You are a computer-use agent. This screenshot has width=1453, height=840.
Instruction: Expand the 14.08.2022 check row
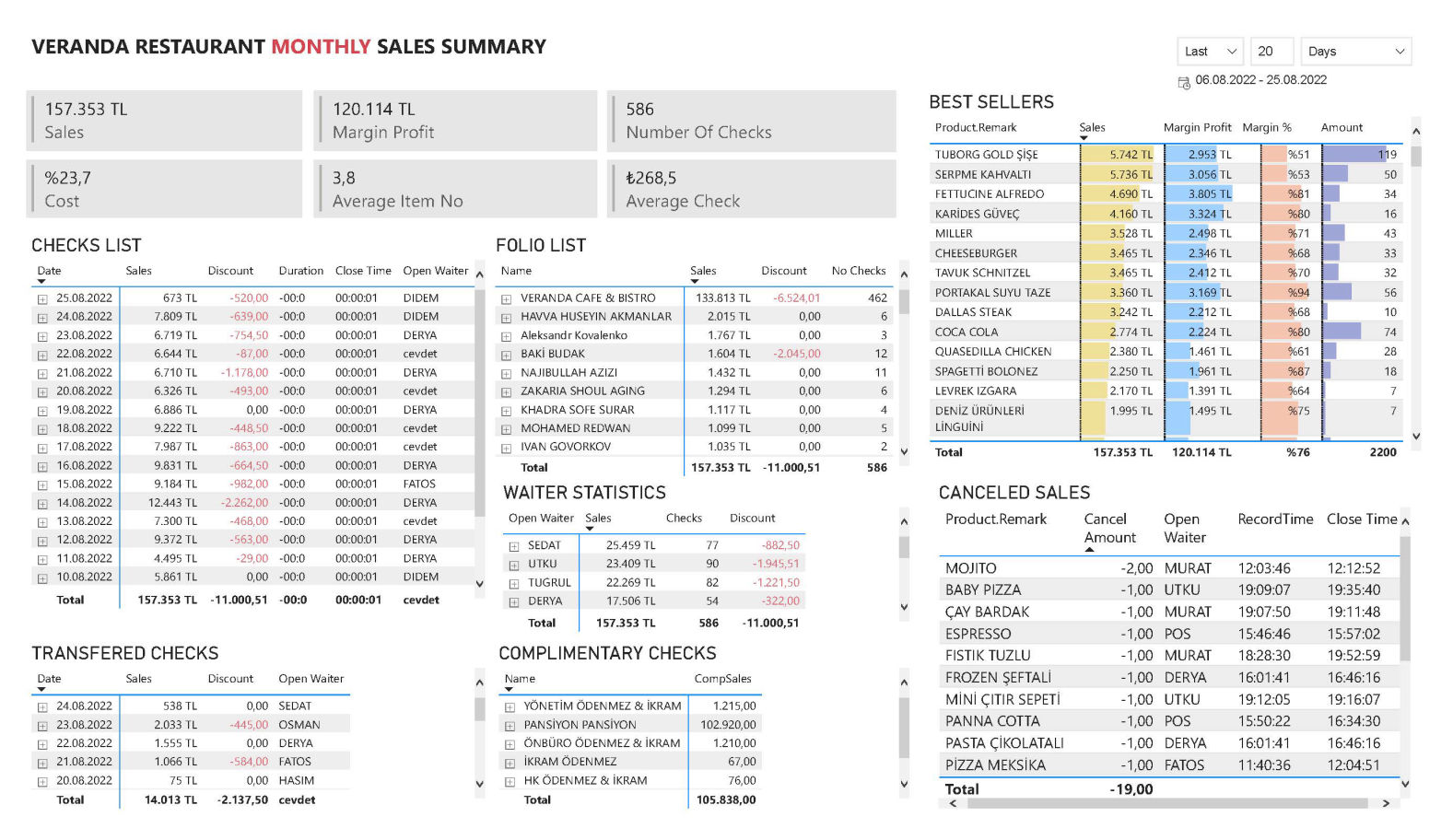point(42,504)
